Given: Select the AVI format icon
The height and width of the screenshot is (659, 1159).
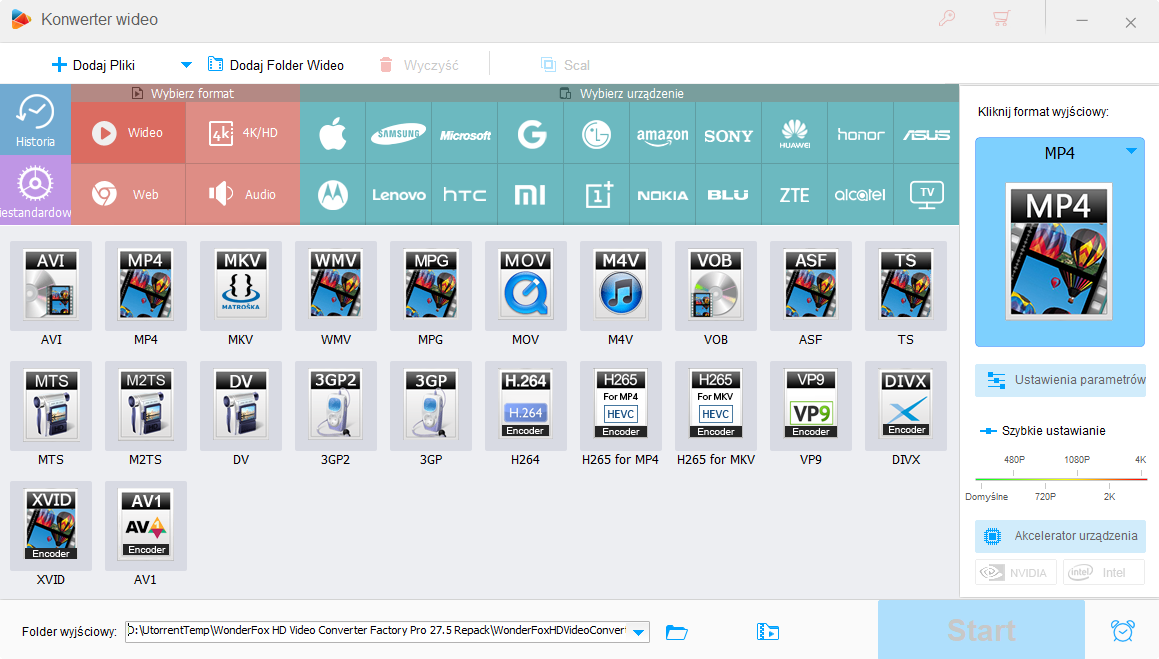Looking at the screenshot, I should (x=51, y=285).
